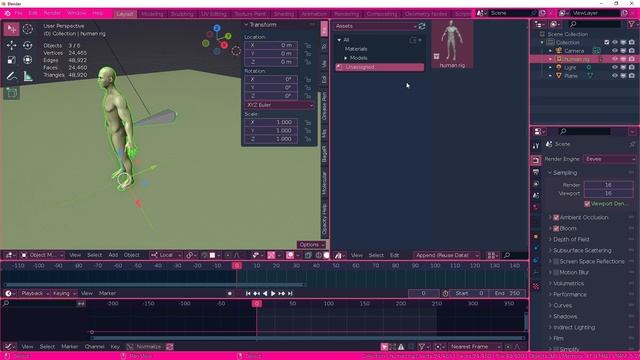Select the Select Box tool

11,29
